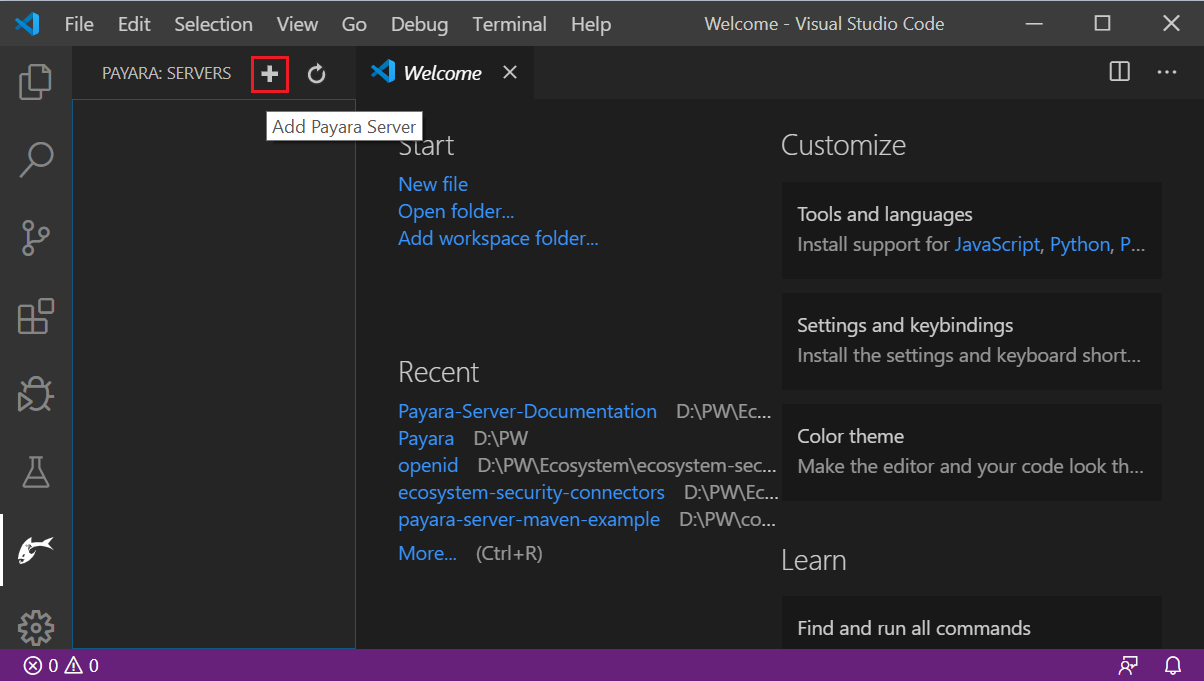The width and height of the screenshot is (1204, 681).
Task: Open the Edit menu
Action: tap(134, 24)
